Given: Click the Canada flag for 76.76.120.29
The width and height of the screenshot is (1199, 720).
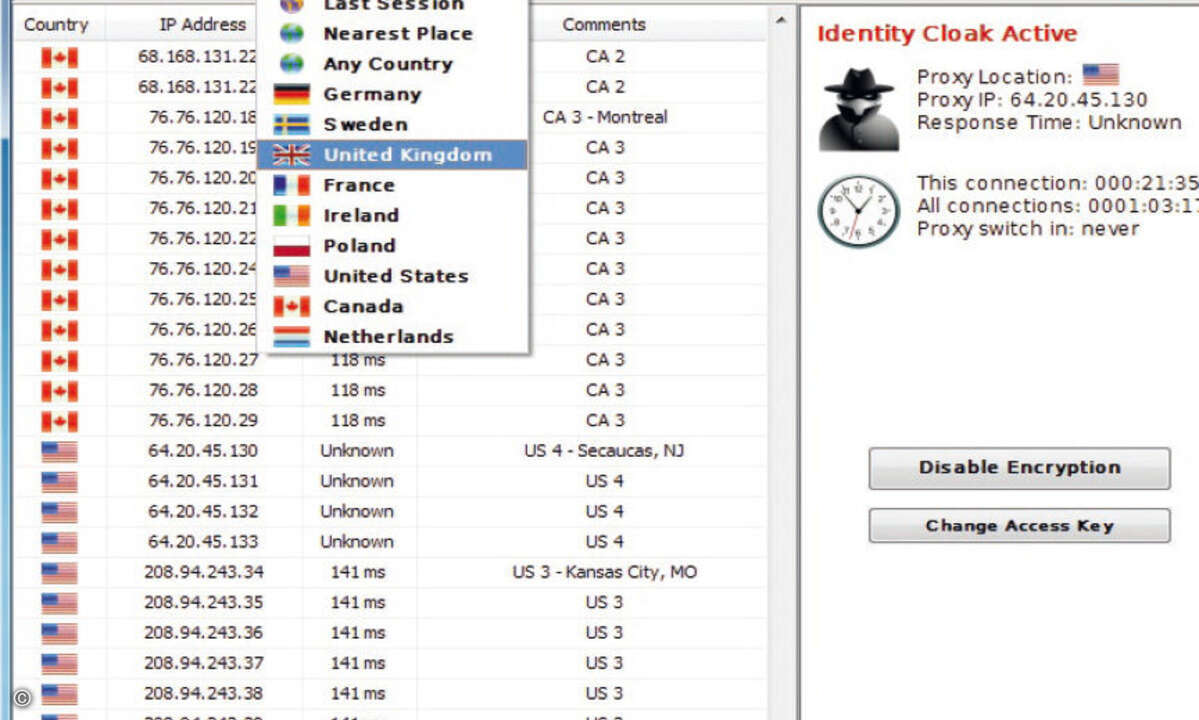Looking at the screenshot, I should pyautogui.click(x=59, y=421).
